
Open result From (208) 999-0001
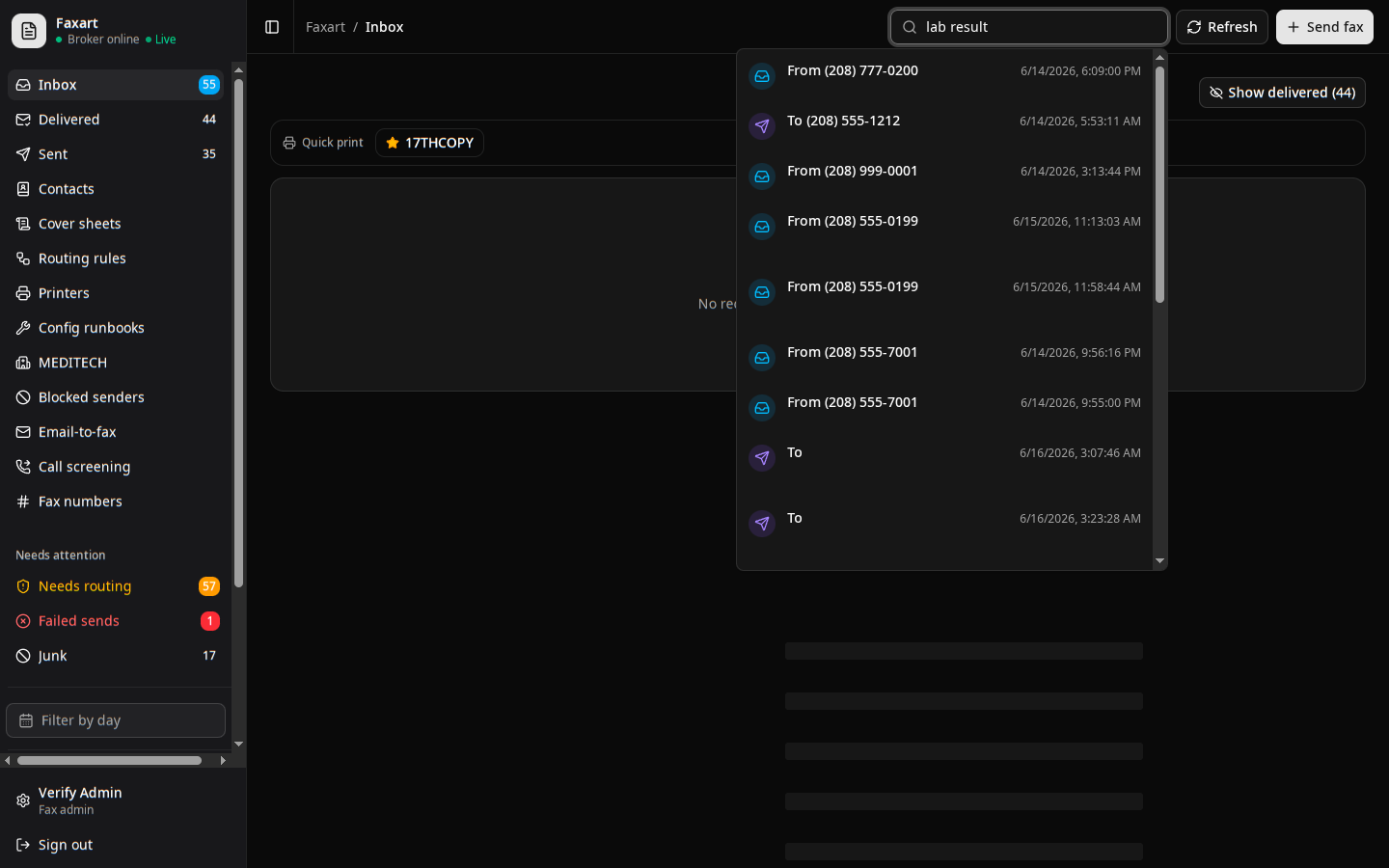tap(944, 176)
